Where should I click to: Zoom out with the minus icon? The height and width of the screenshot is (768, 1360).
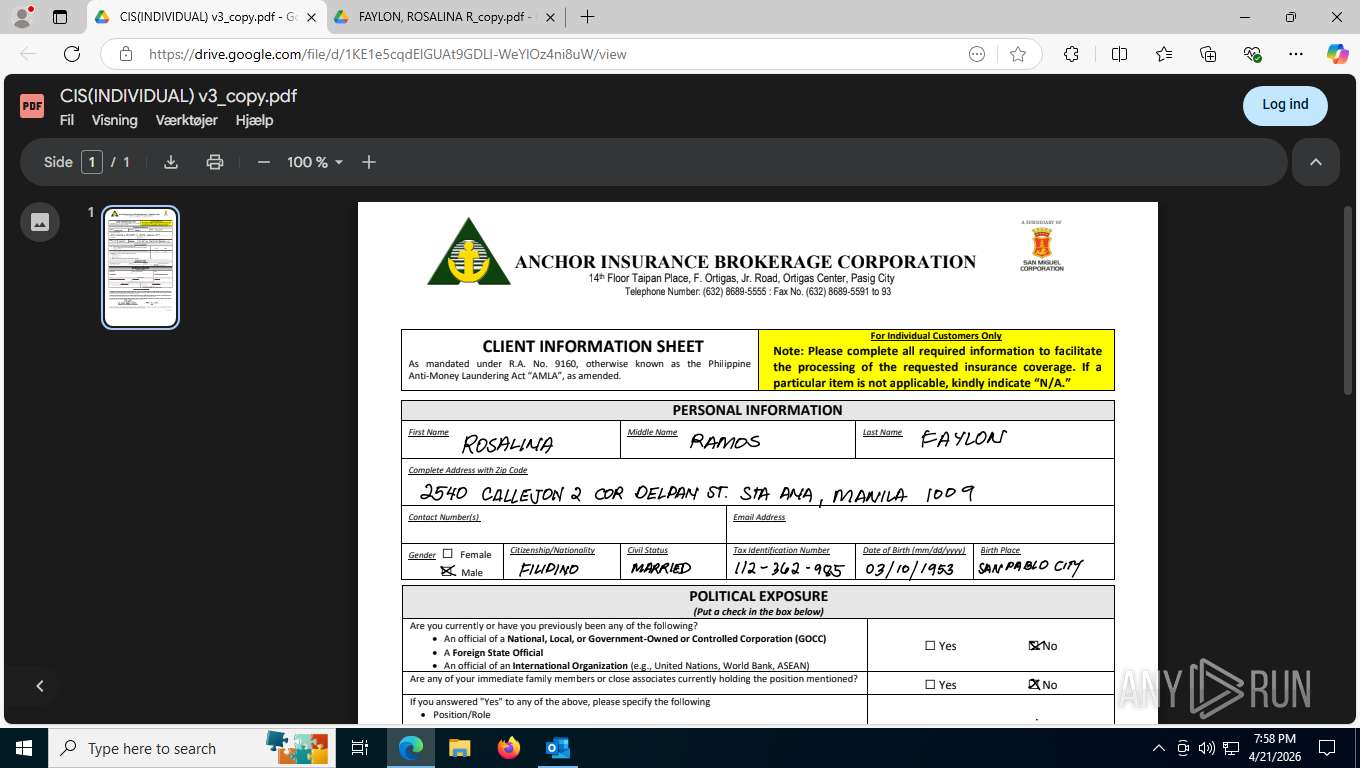coord(264,162)
